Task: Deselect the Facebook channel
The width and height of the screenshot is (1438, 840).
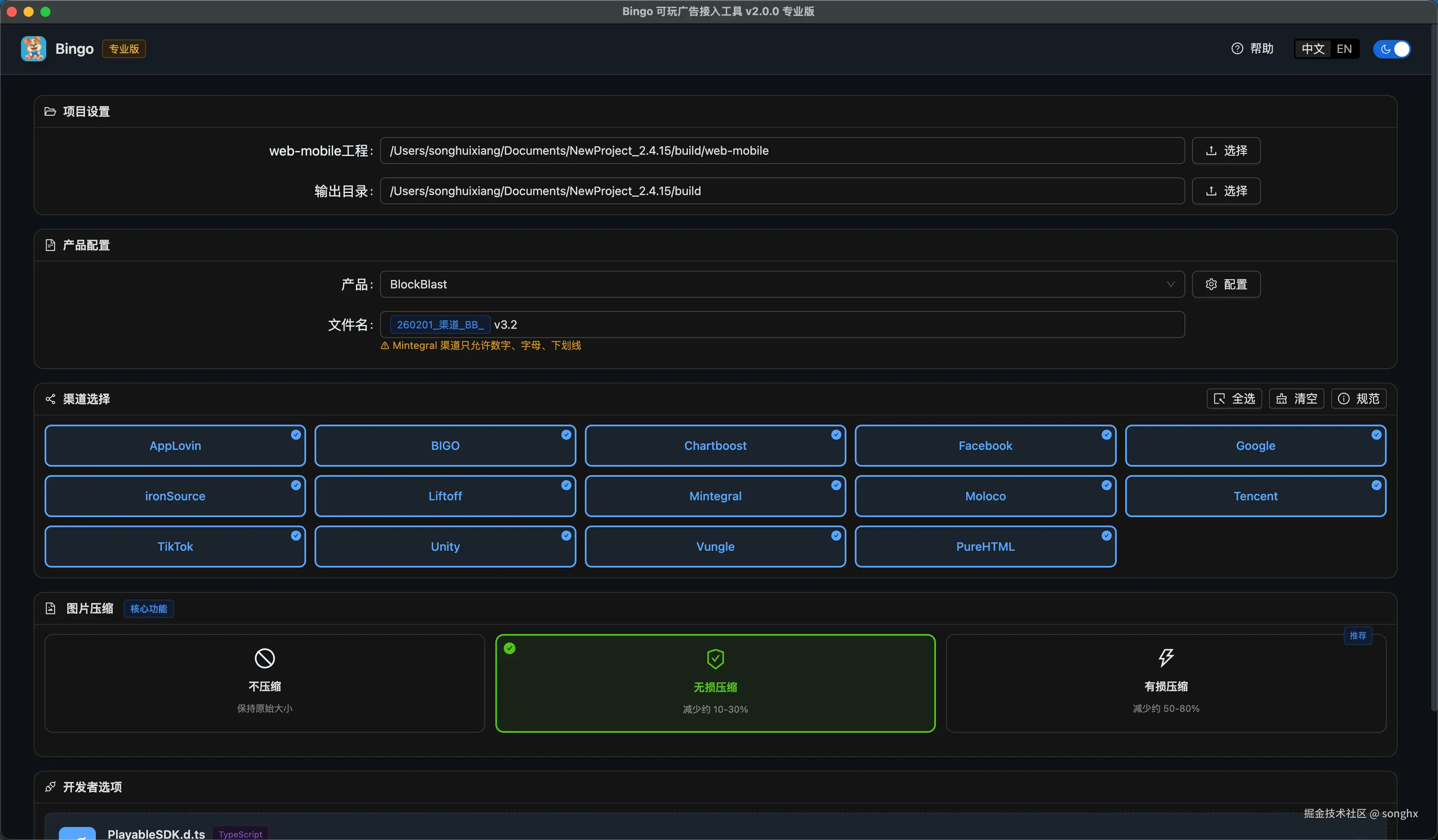Action: pyautogui.click(x=986, y=446)
